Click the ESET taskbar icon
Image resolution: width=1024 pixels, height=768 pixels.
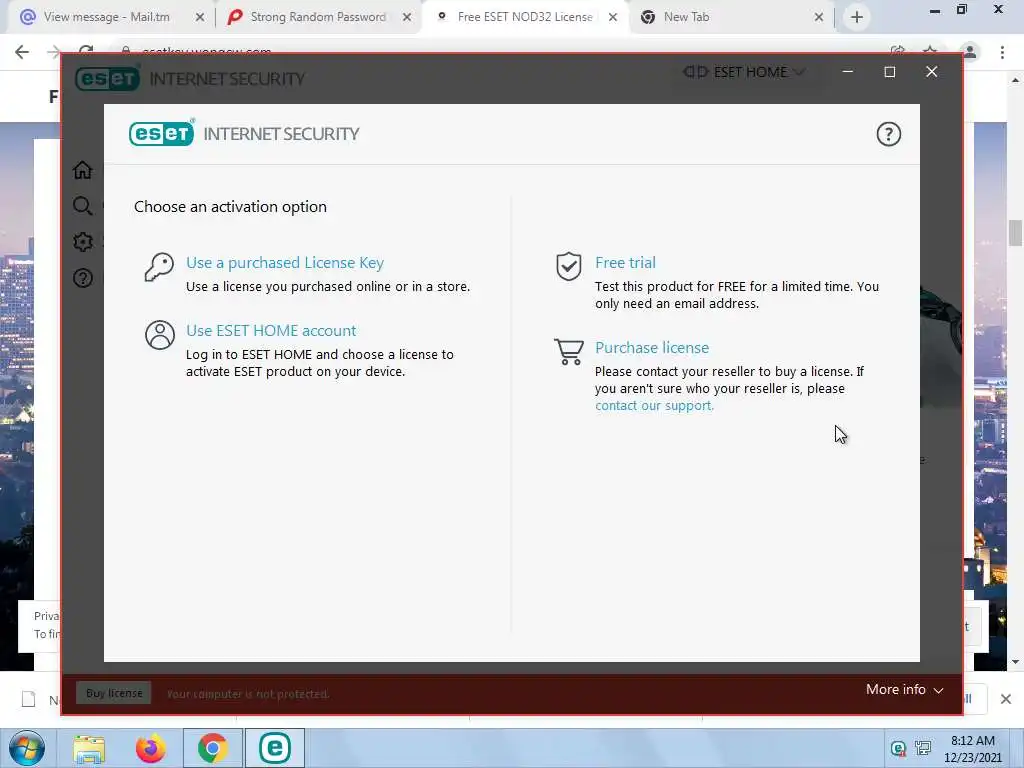click(274, 748)
